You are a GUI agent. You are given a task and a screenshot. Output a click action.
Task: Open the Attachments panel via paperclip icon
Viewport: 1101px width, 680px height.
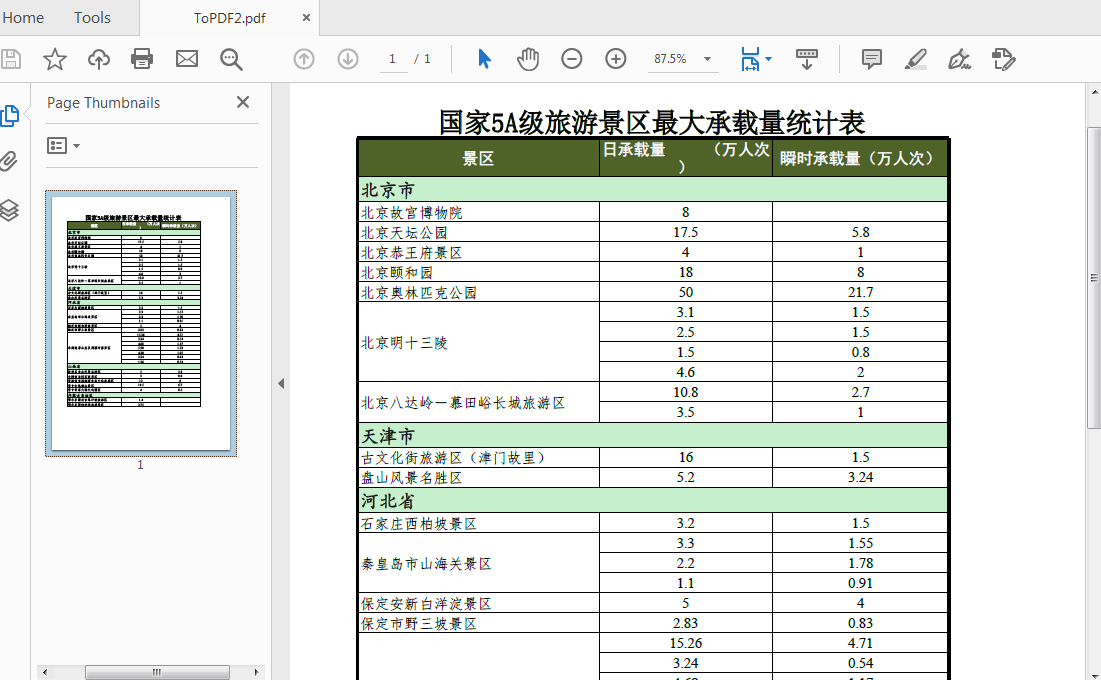coord(12,161)
